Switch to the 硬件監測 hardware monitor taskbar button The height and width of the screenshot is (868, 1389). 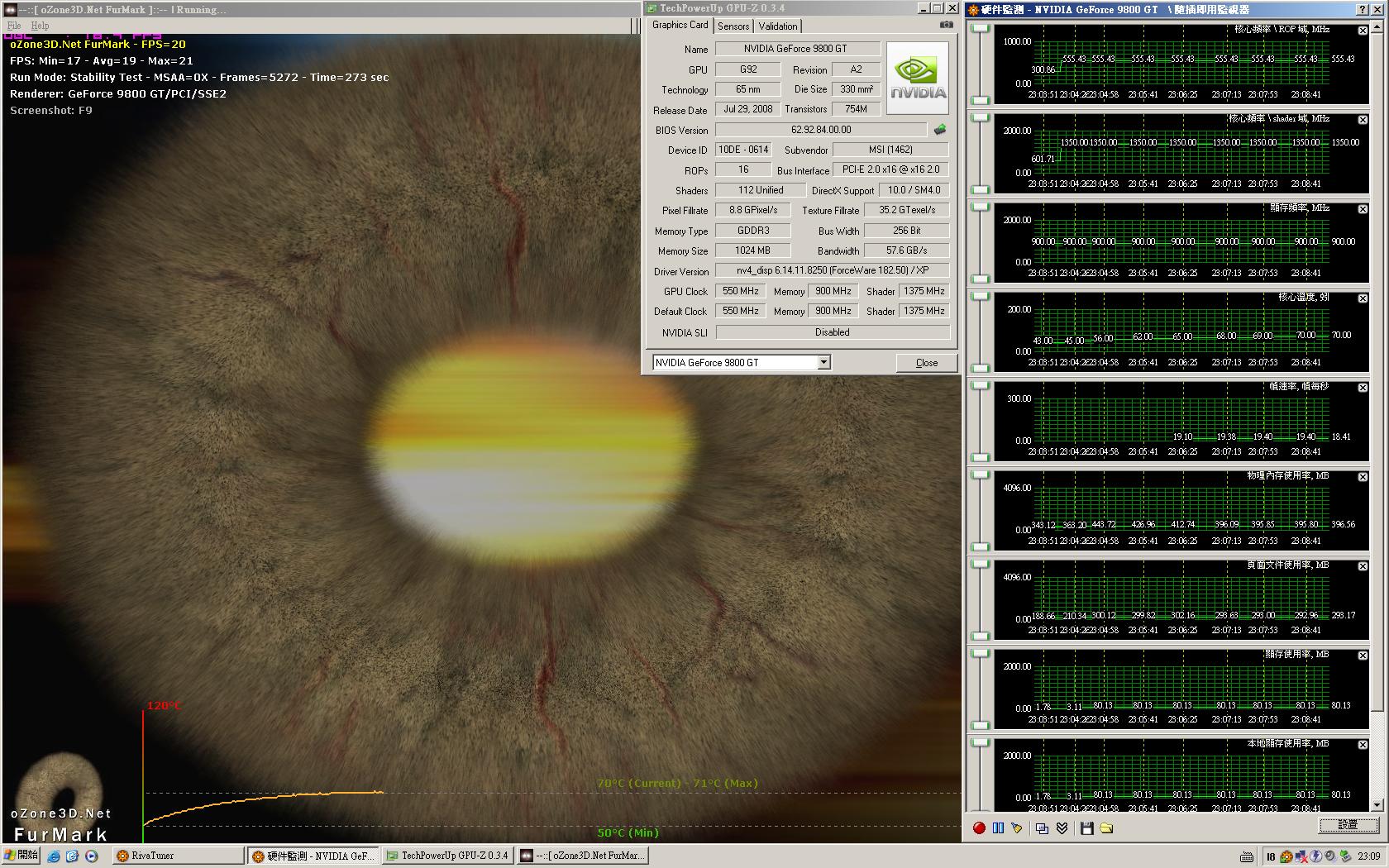313,856
